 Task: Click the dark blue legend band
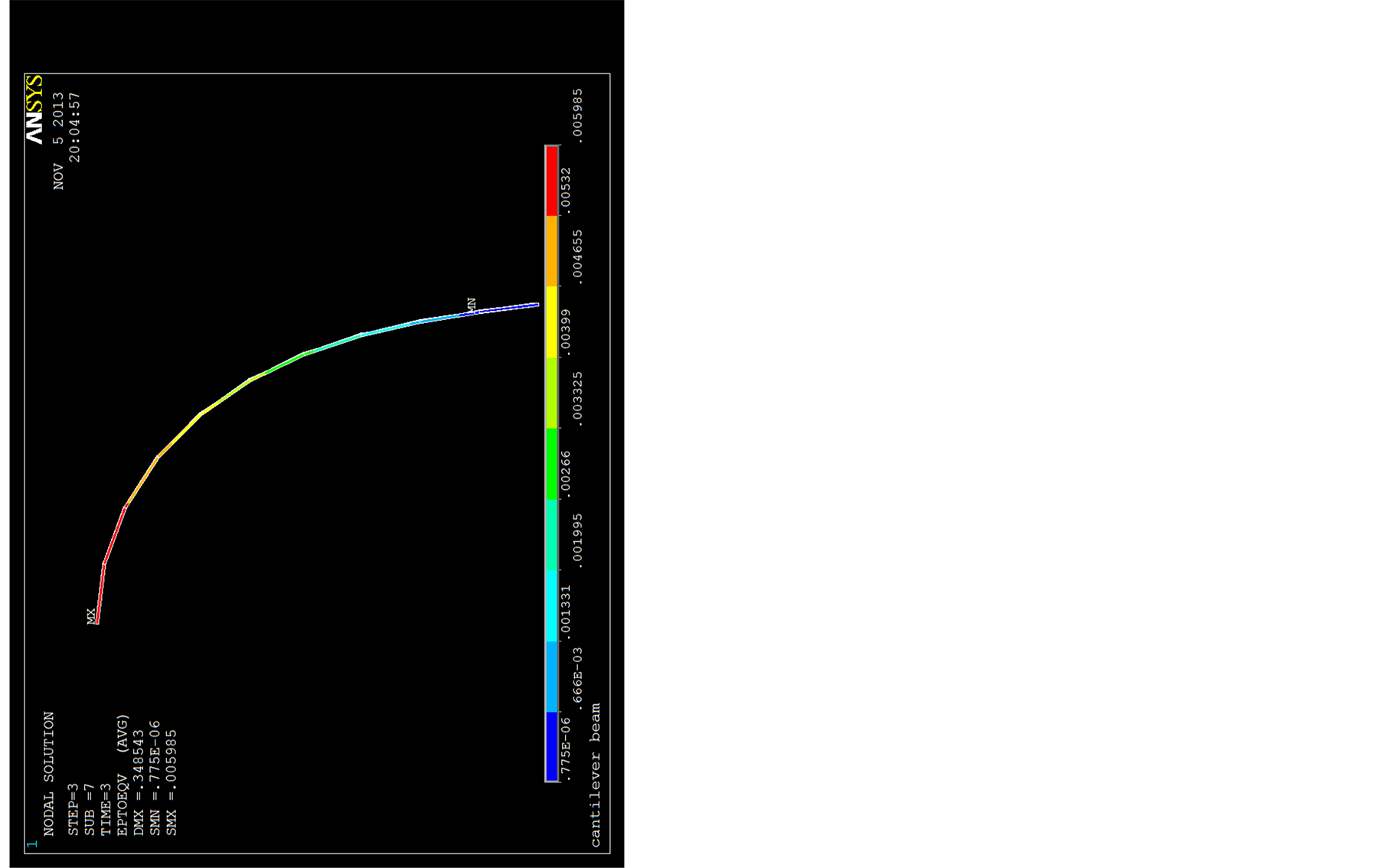pos(551,746)
